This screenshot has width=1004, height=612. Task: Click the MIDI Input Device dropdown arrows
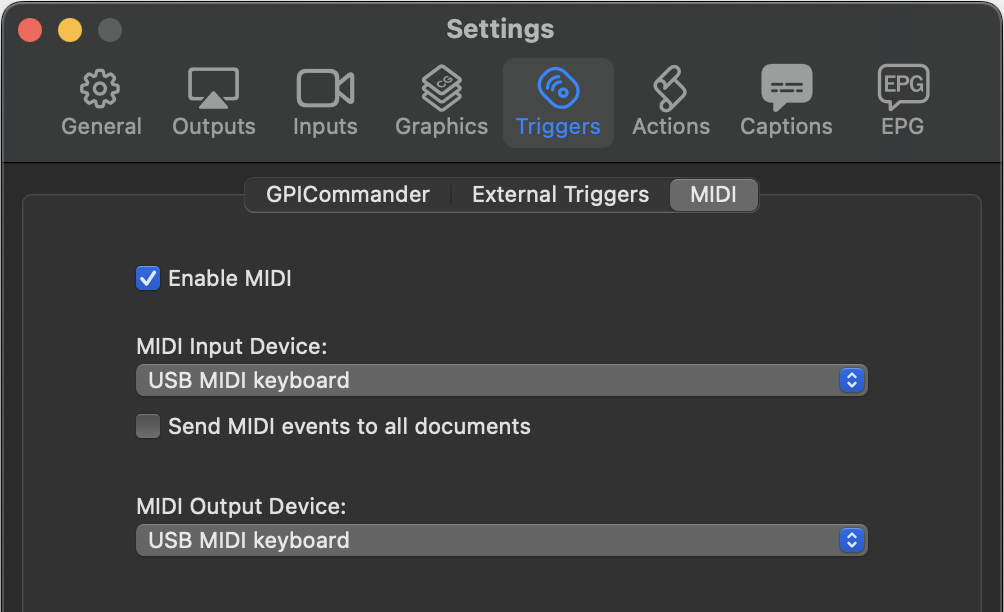point(852,380)
